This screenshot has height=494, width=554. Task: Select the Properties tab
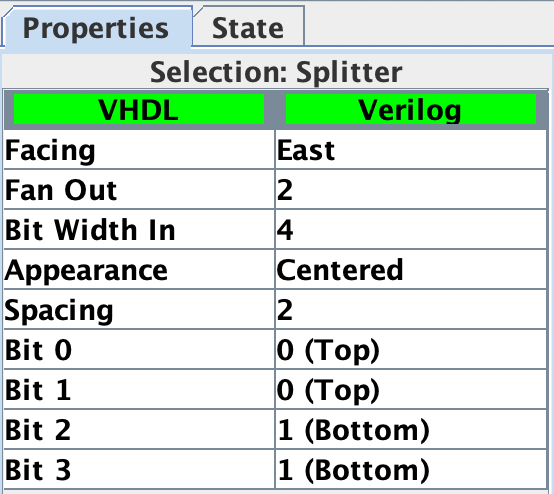[x=96, y=27]
